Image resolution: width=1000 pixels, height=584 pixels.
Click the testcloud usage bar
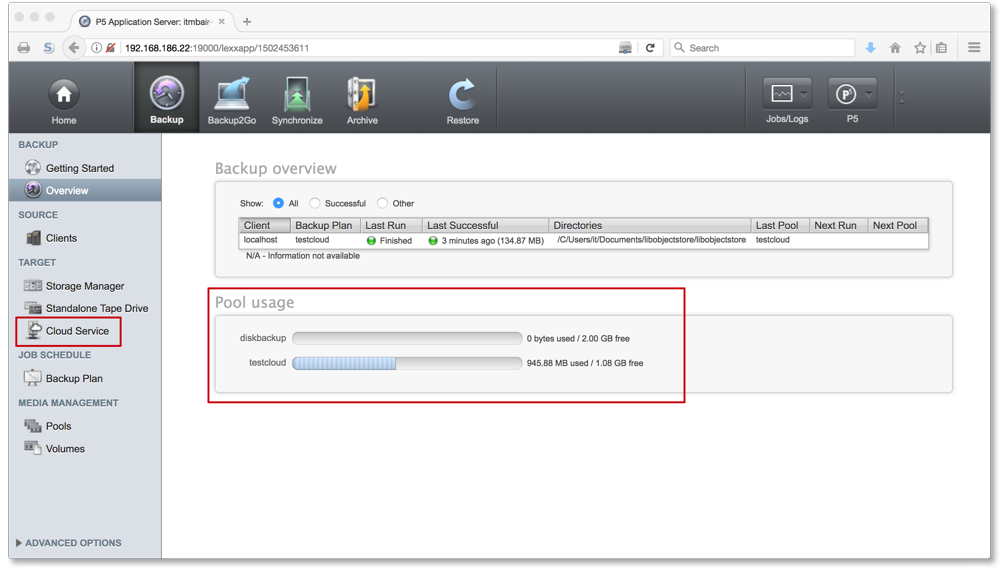coord(405,363)
